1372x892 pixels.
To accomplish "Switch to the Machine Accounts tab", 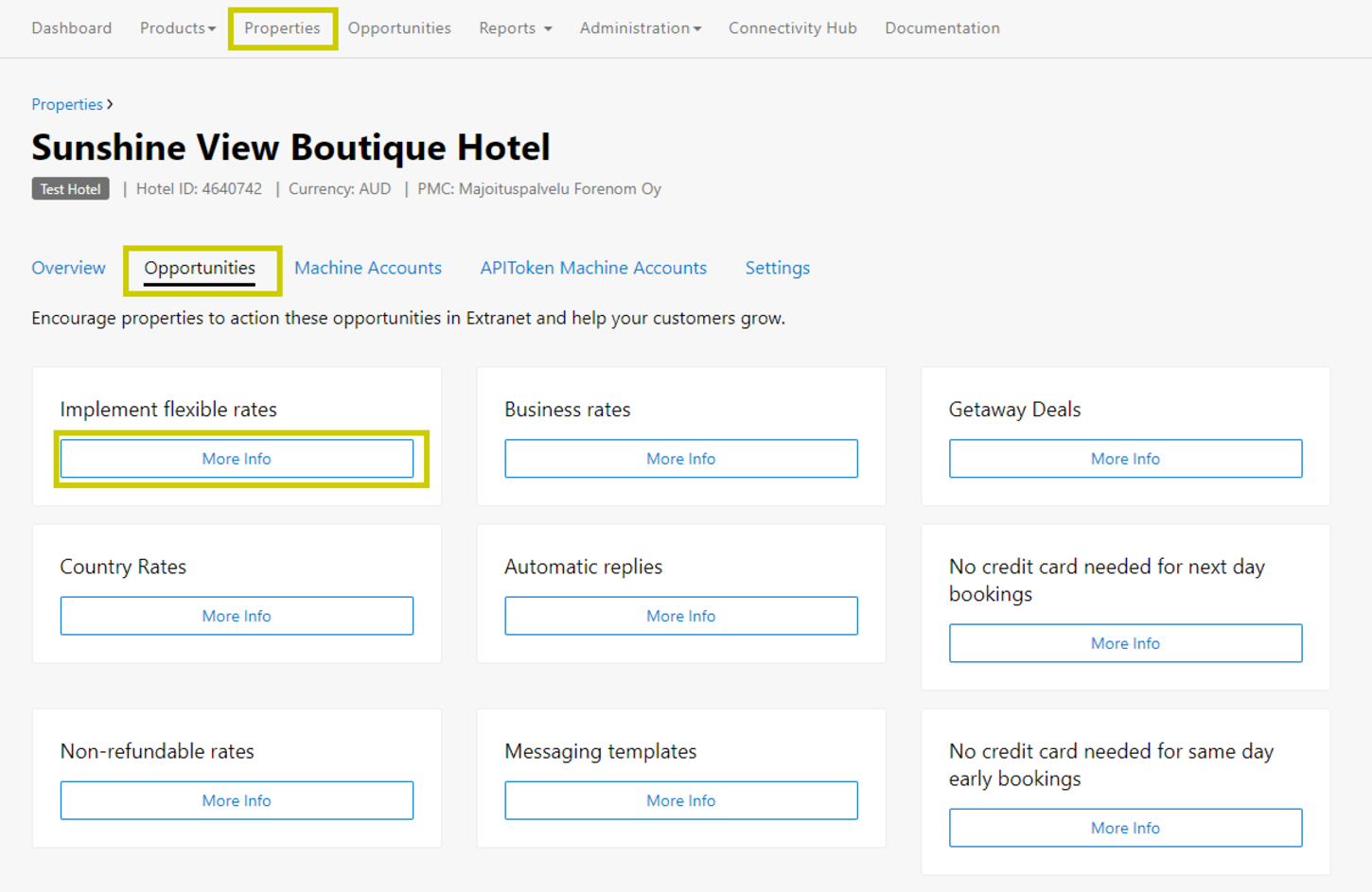I will click(367, 268).
